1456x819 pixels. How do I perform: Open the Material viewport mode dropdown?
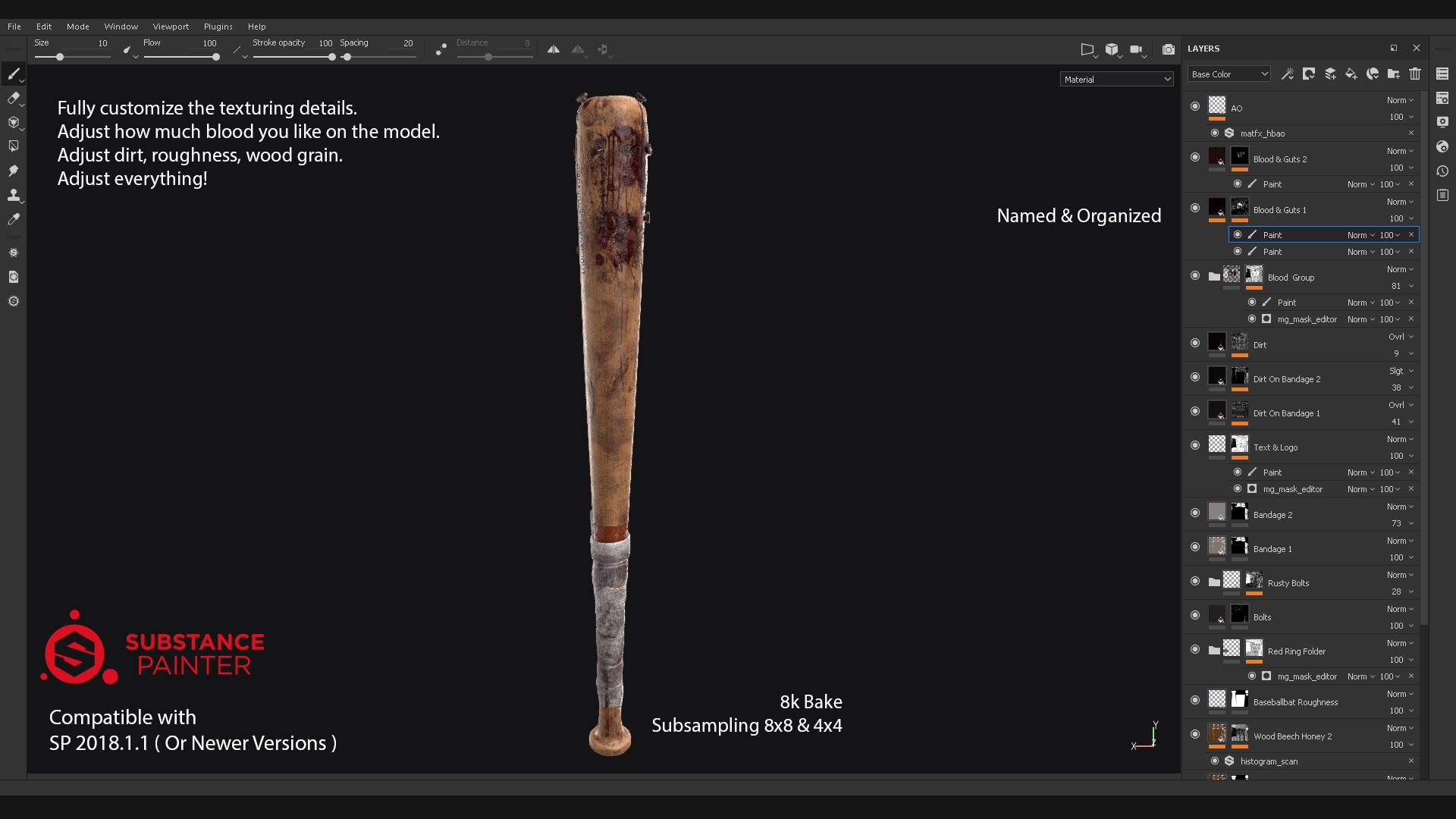point(1116,80)
